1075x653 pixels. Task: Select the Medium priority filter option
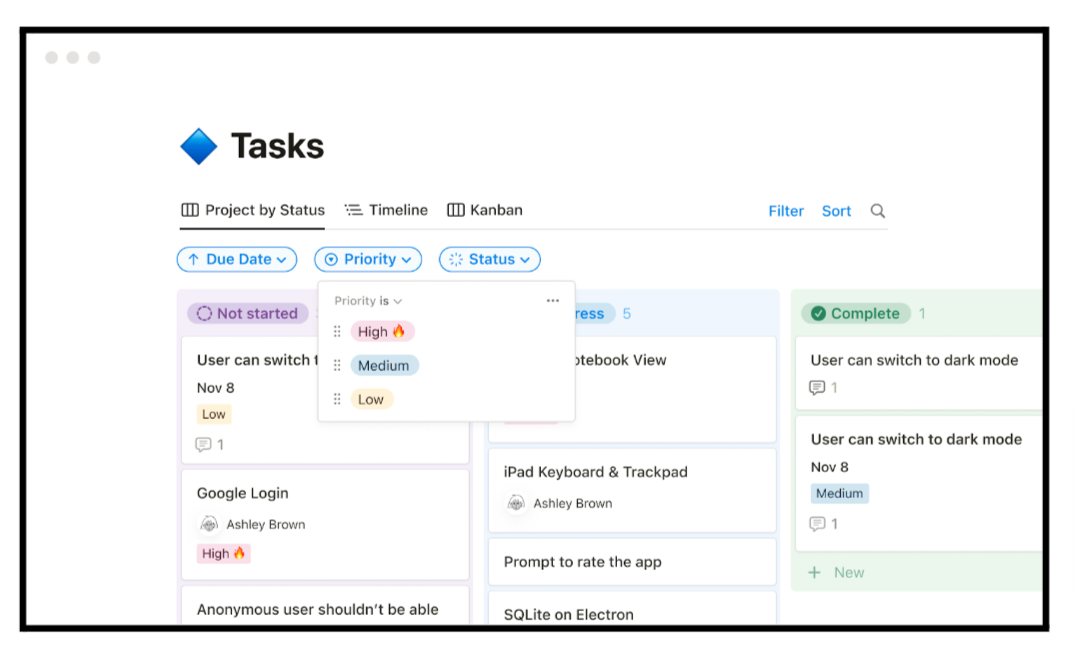384,366
